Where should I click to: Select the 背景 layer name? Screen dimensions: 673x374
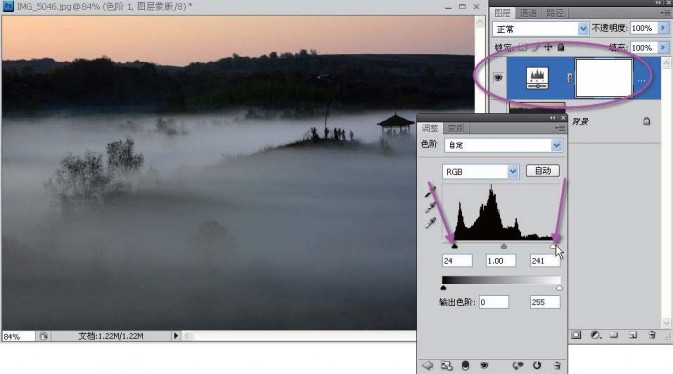(580, 122)
